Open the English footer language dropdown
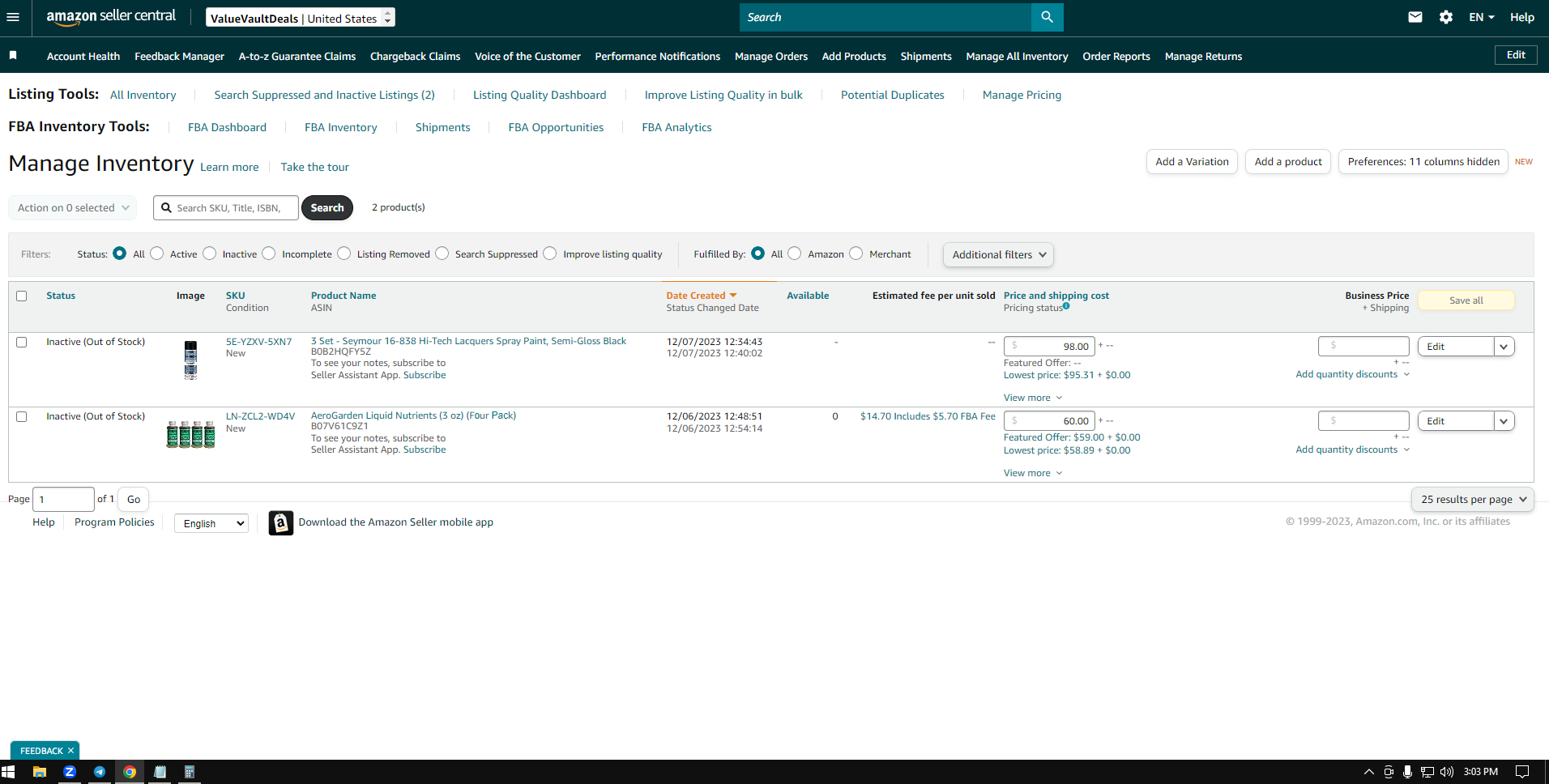Screen dimensions: 1549x784 pyautogui.click(x=211, y=523)
